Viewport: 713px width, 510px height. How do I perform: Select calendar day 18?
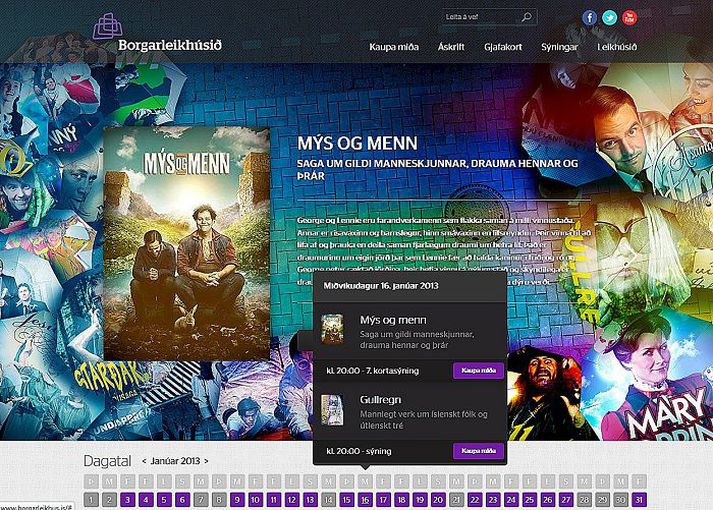pyautogui.click(x=402, y=500)
